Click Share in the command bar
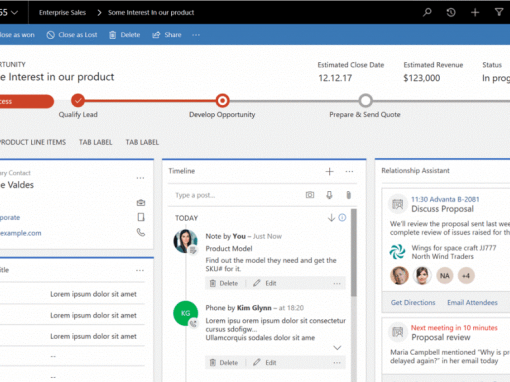510x382 pixels. 167,35
